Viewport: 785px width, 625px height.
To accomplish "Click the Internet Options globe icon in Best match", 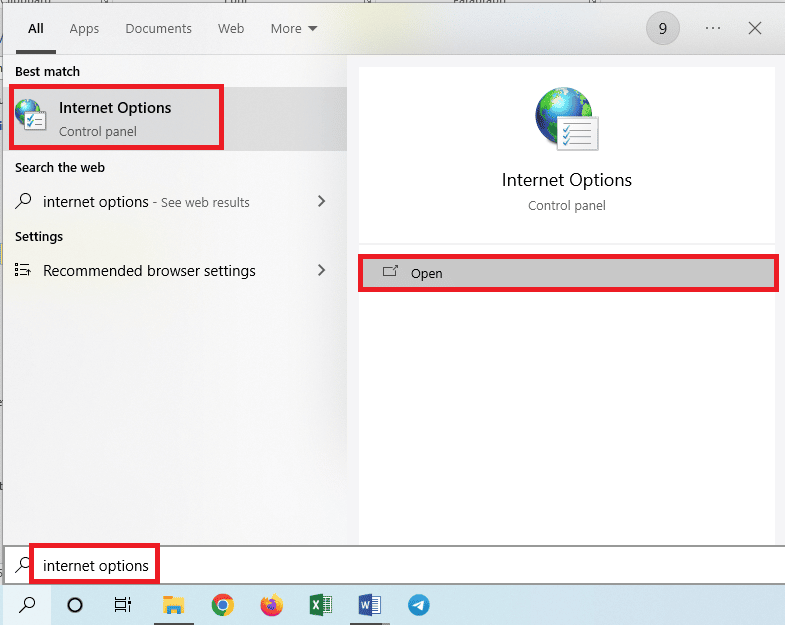I will 31,114.
